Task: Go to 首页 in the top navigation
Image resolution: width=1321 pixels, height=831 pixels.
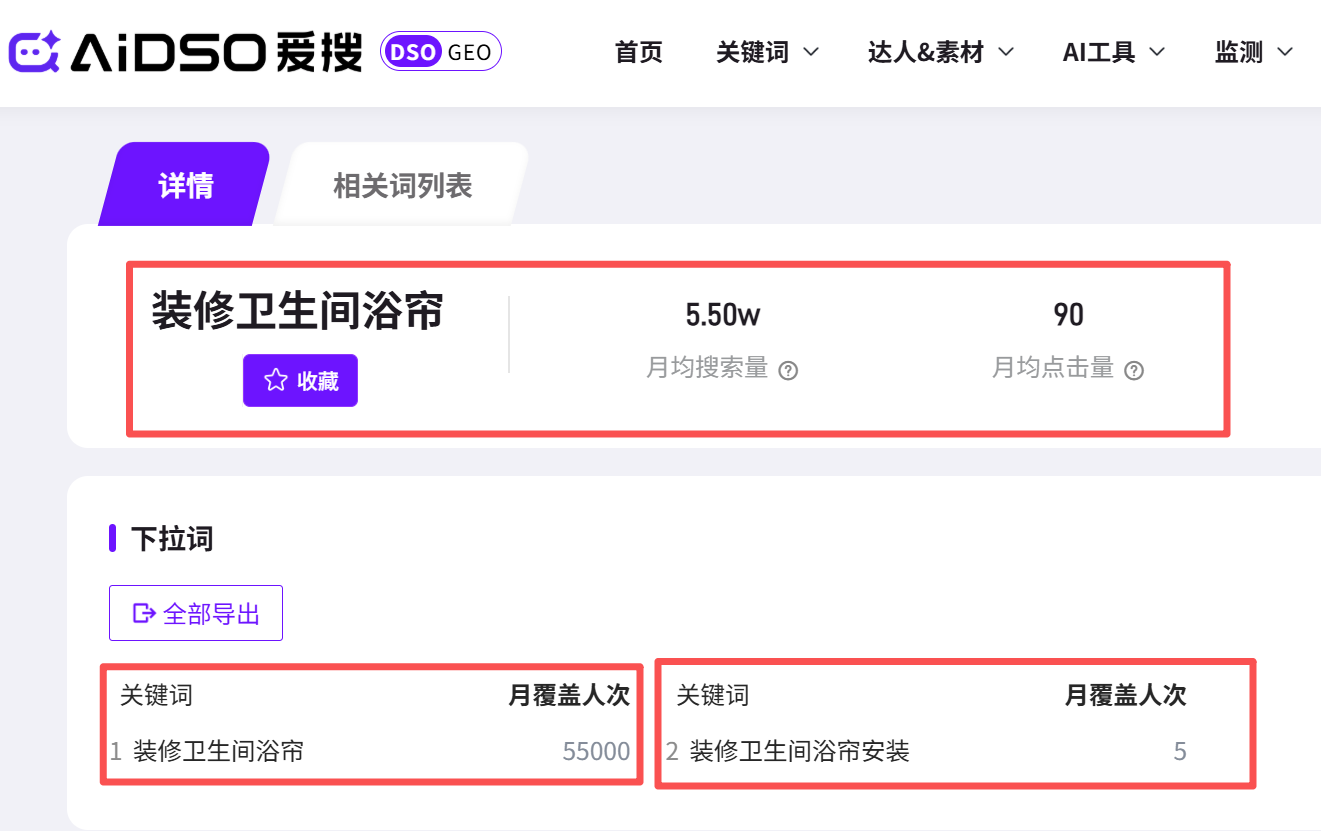Action: (639, 52)
